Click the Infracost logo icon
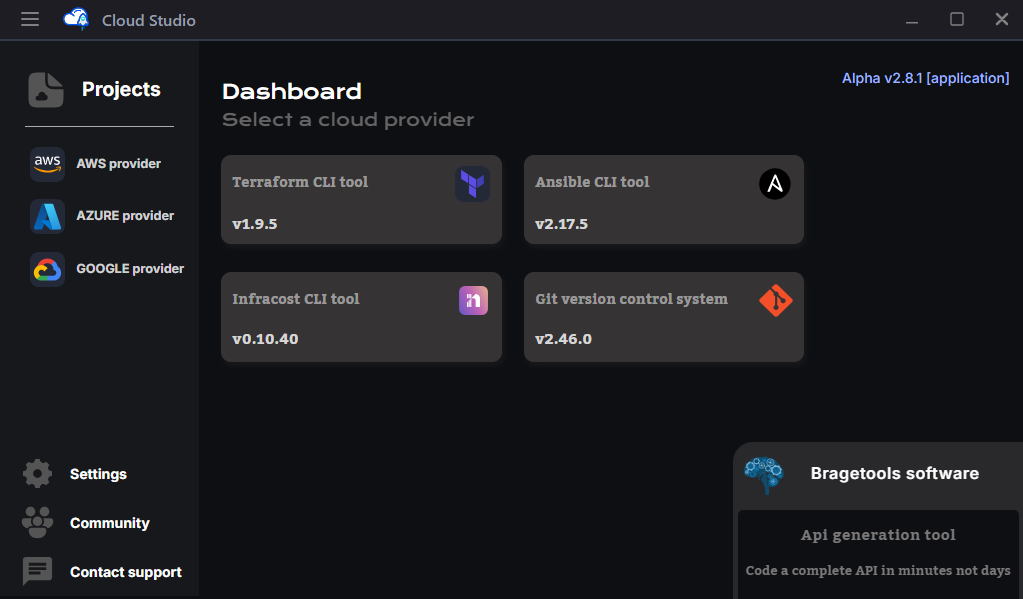1023x599 pixels. coord(473,300)
